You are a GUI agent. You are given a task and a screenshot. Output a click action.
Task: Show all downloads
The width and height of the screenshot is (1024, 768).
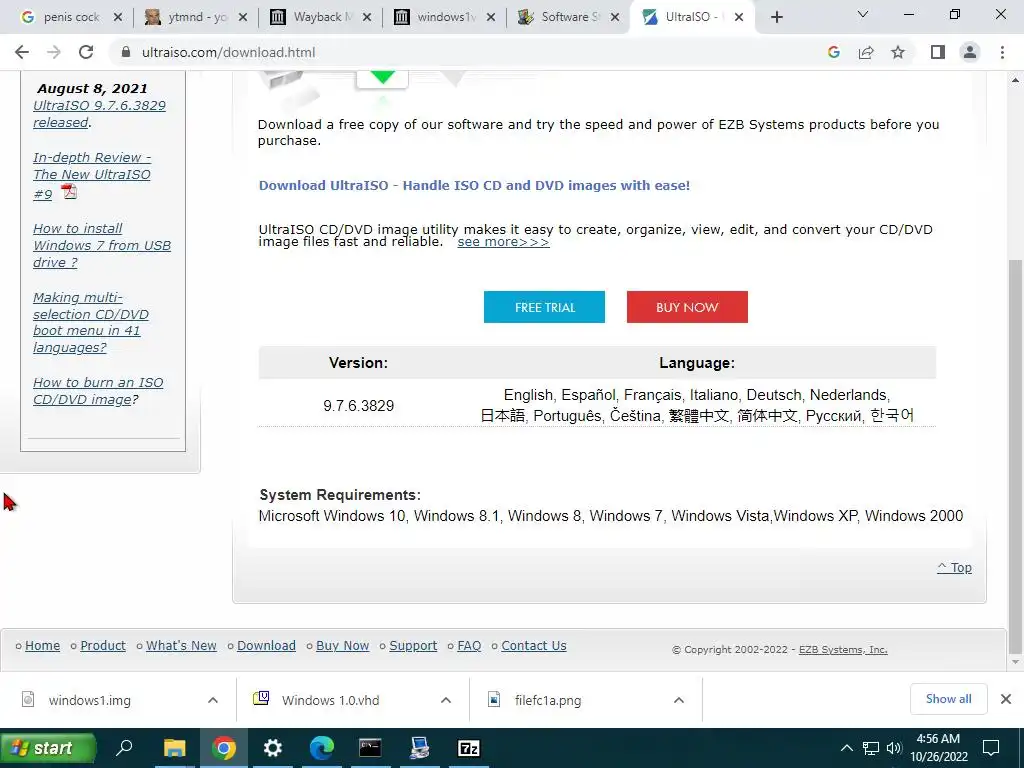[948, 699]
